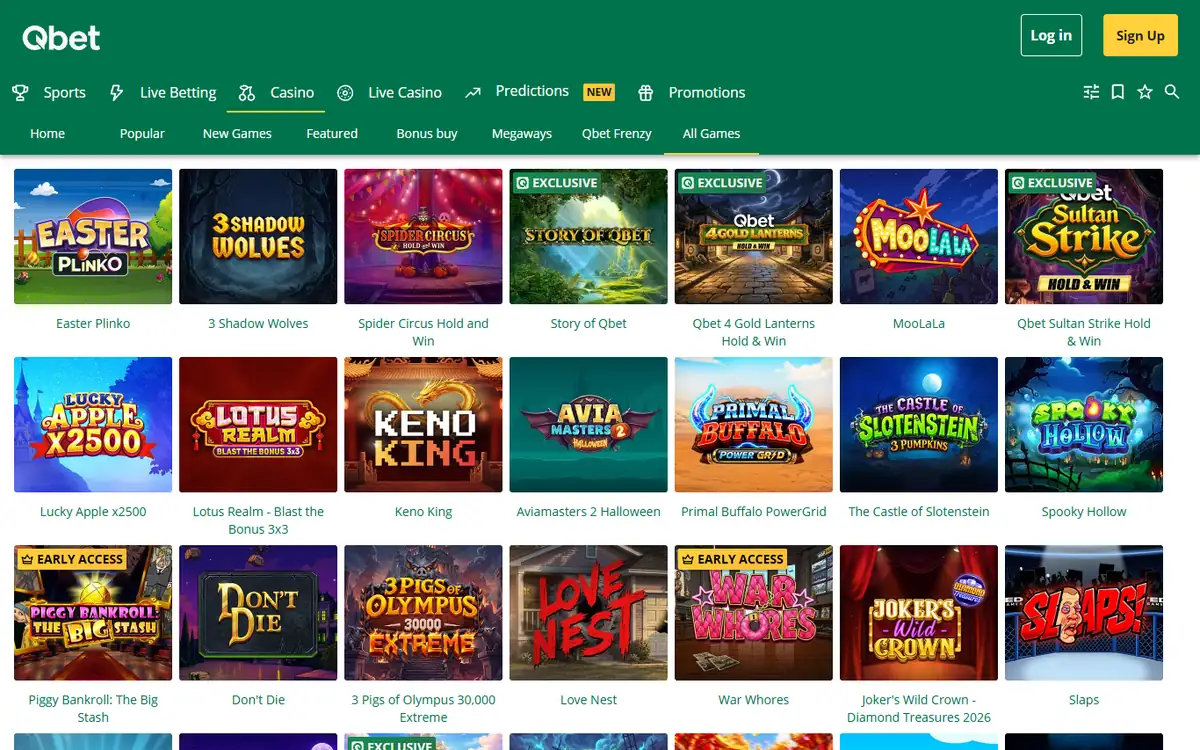Open the Live Betting section
Viewport: 1200px width, 750px height.
click(178, 93)
